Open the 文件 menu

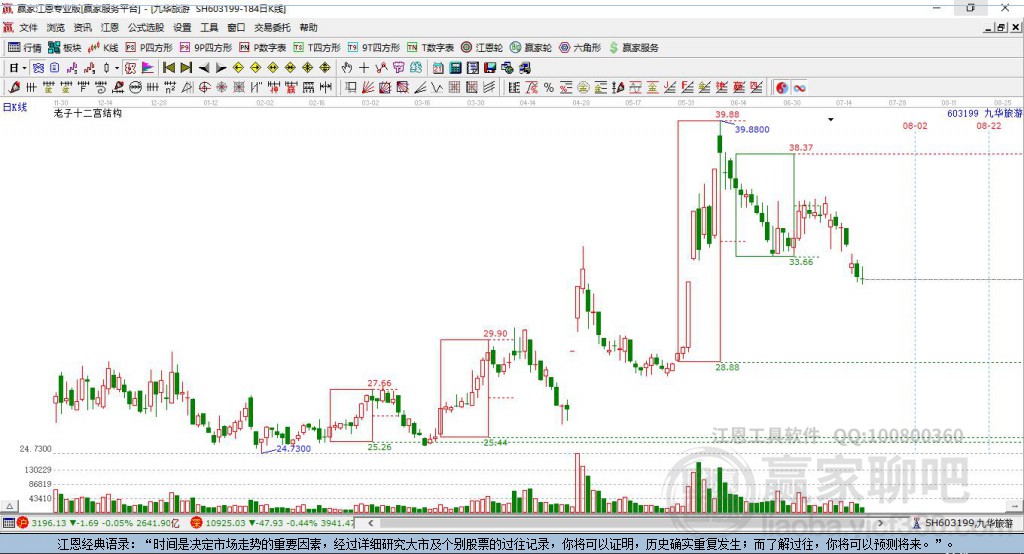(28, 27)
